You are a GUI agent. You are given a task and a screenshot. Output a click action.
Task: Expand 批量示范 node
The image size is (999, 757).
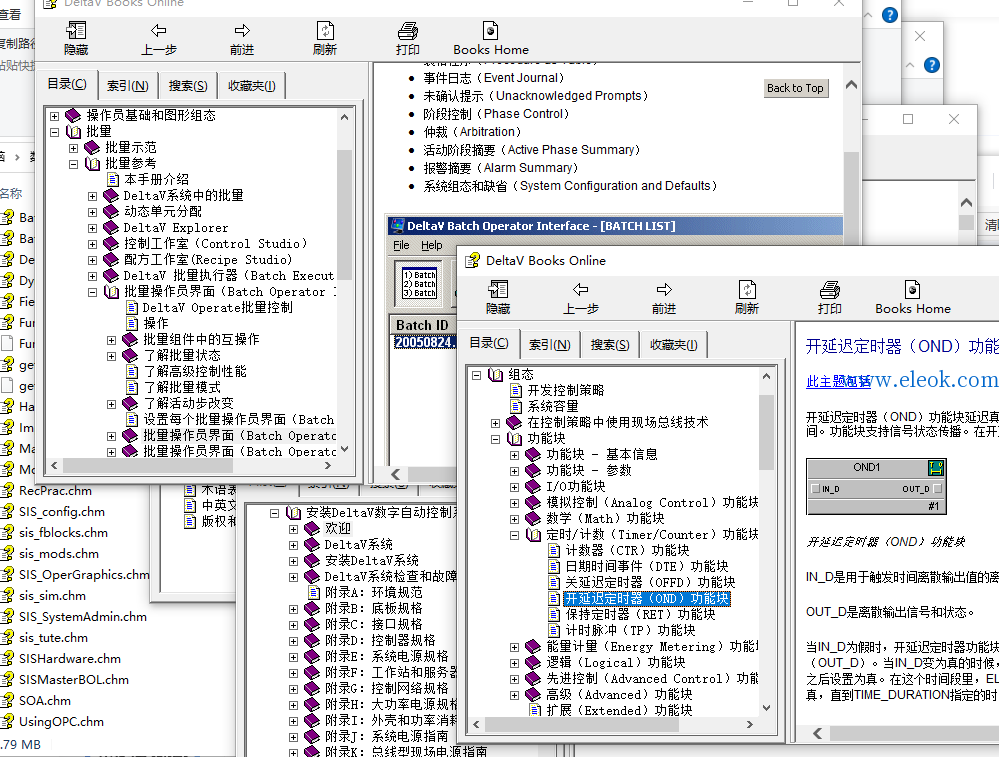pyautogui.click(x=74, y=148)
